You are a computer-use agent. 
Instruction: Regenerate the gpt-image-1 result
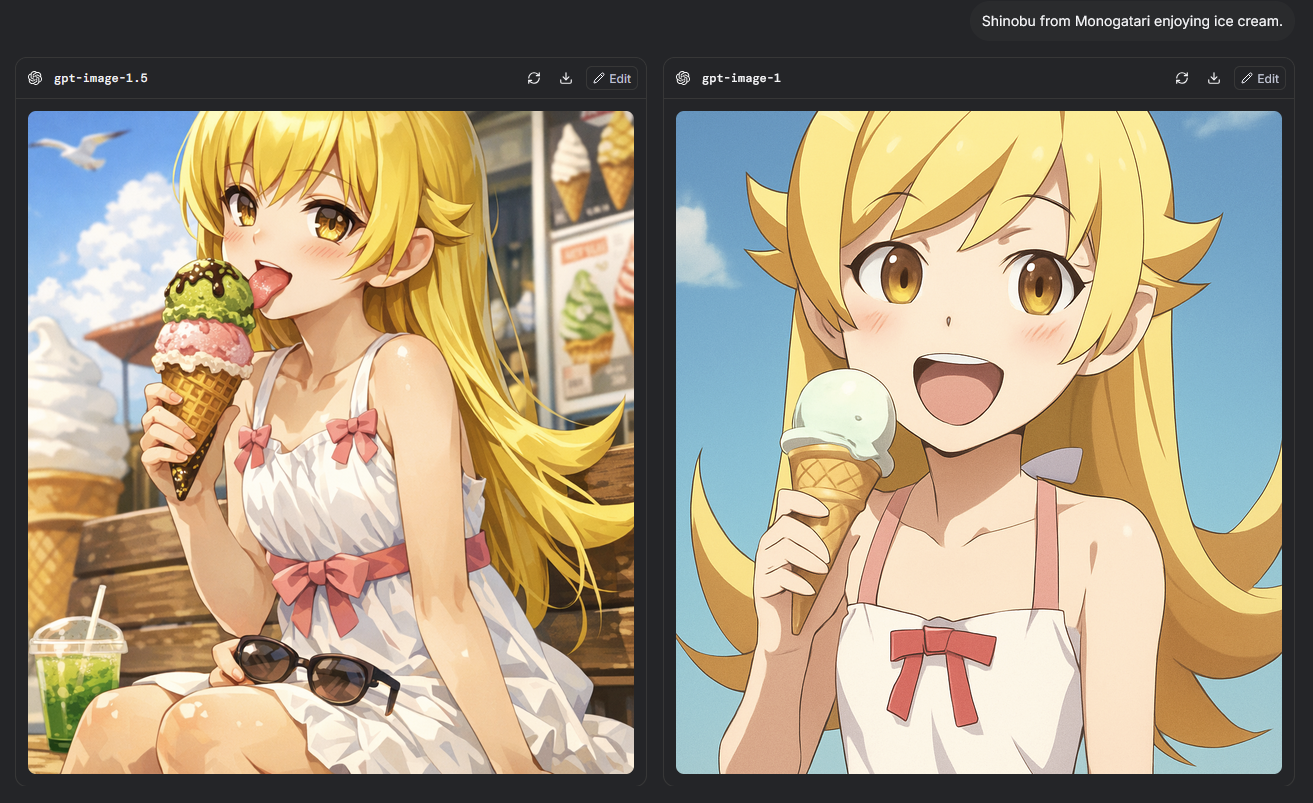point(1182,78)
